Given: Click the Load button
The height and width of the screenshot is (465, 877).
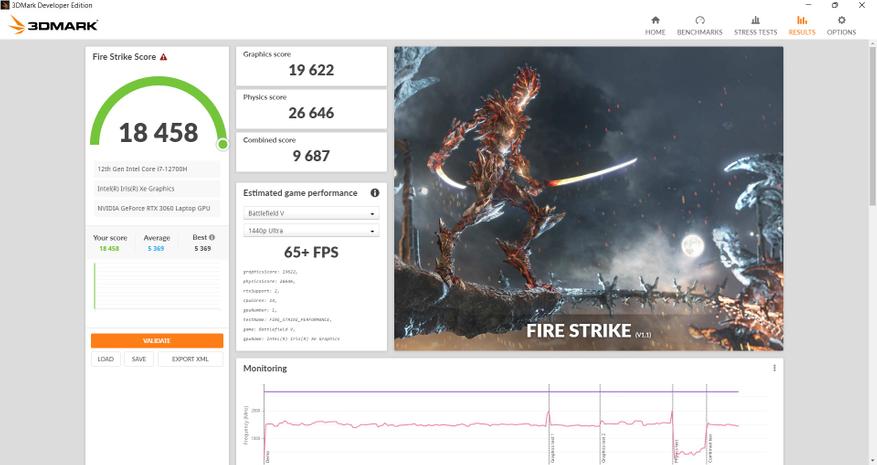Looking at the screenshot, I should click(x=106, y=359).
